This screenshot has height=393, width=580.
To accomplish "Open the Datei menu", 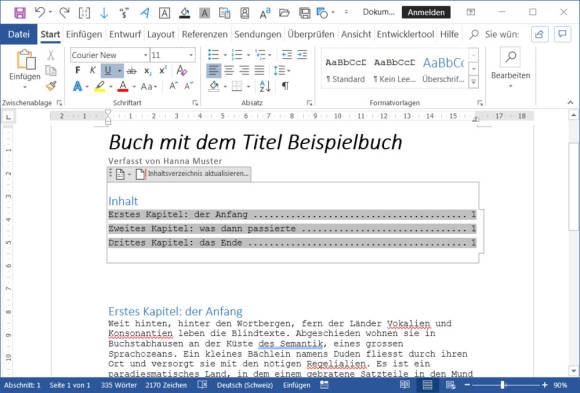I will [x=18, y=34].
